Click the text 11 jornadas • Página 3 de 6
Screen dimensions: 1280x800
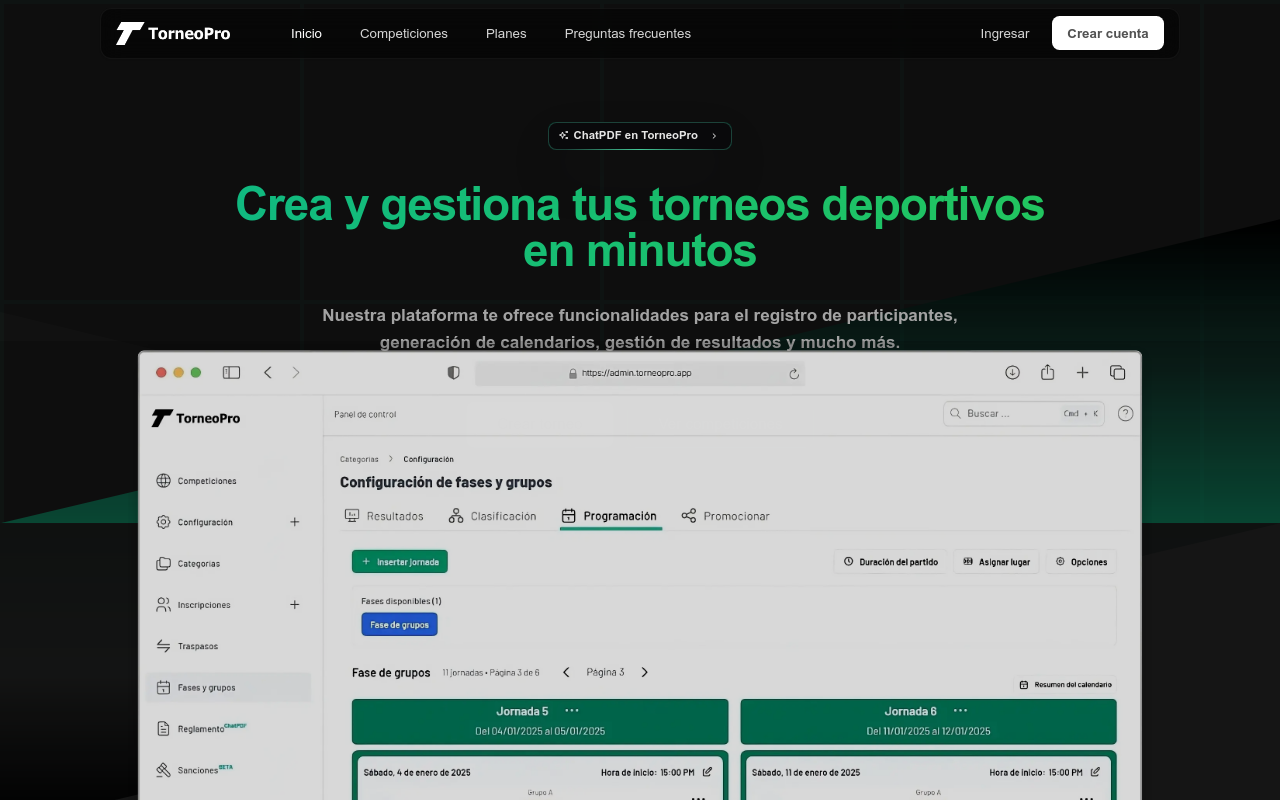click(491, 673)
